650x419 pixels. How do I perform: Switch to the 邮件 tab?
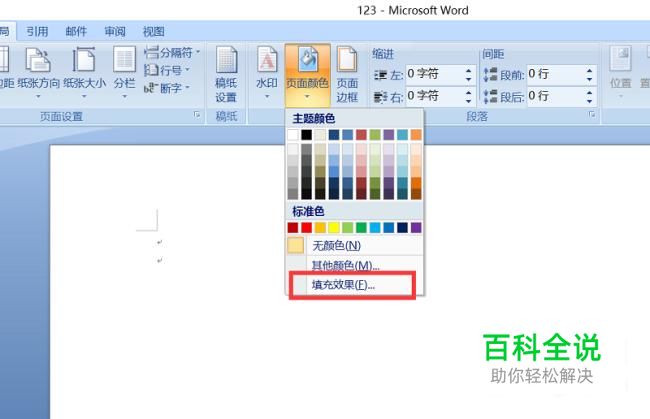(76, 31)
